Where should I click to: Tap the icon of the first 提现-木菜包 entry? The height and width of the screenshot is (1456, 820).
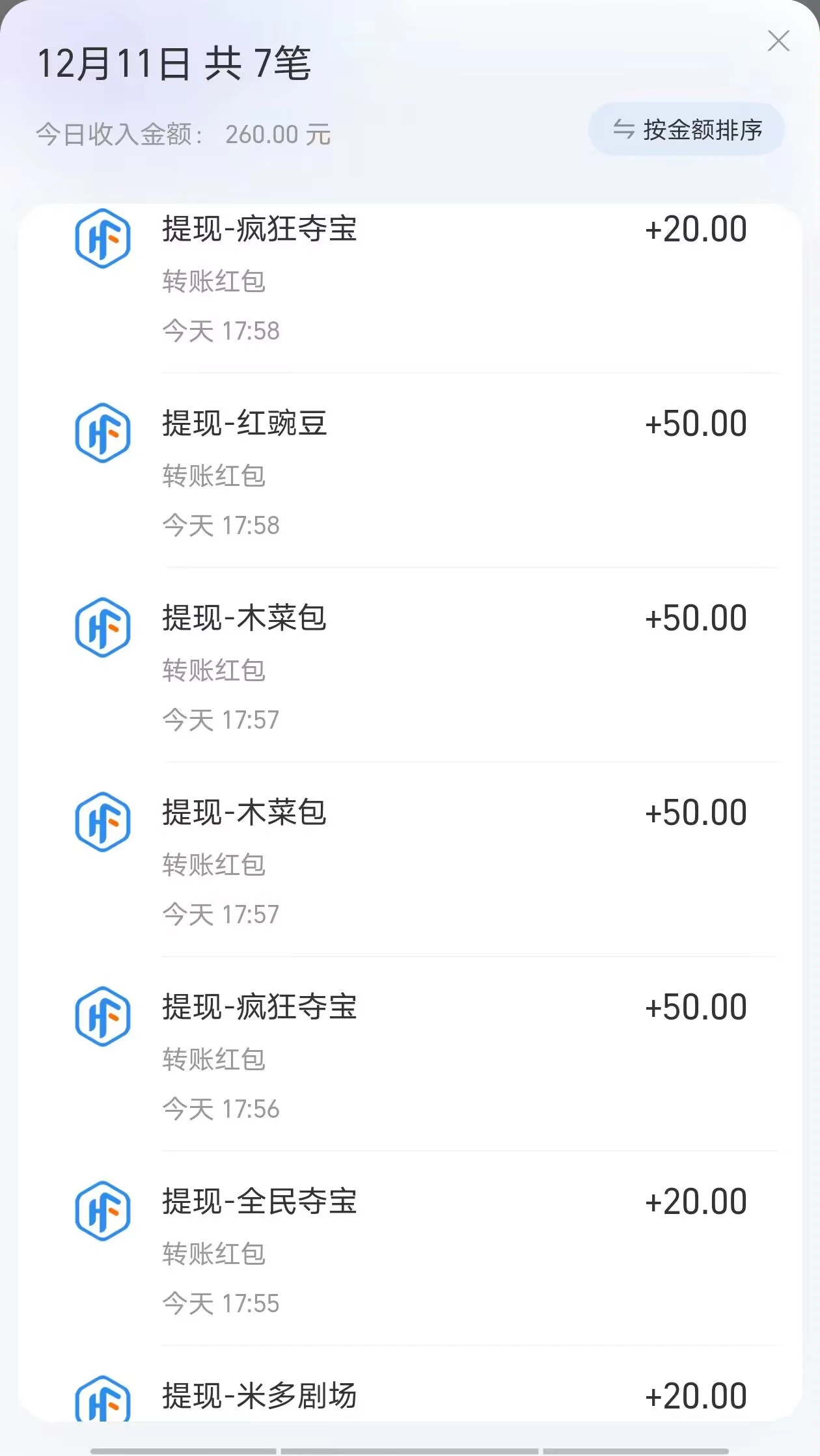[x=103, y=627]
